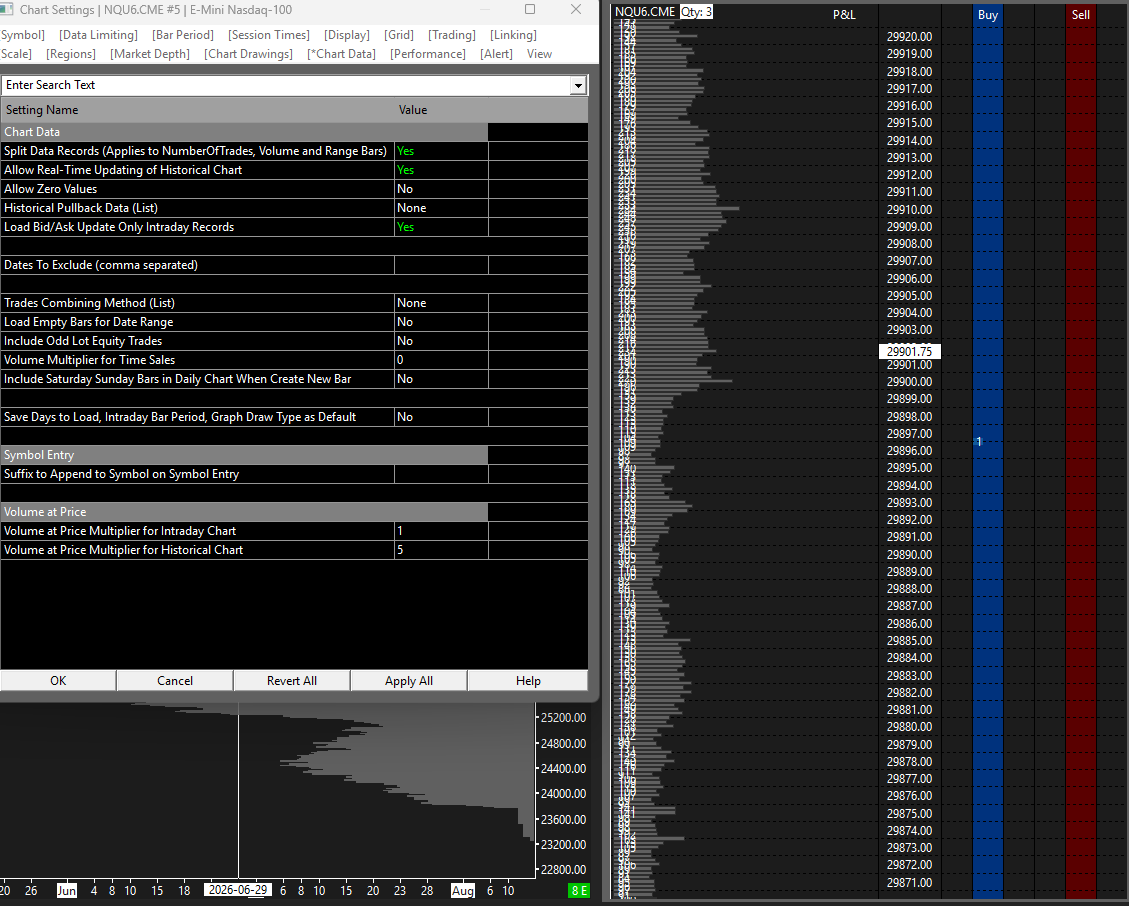This screenshot has height=906, width=1129.
Task: Toggle Load Empty Bars for Date Range
Action: (441, 322)
